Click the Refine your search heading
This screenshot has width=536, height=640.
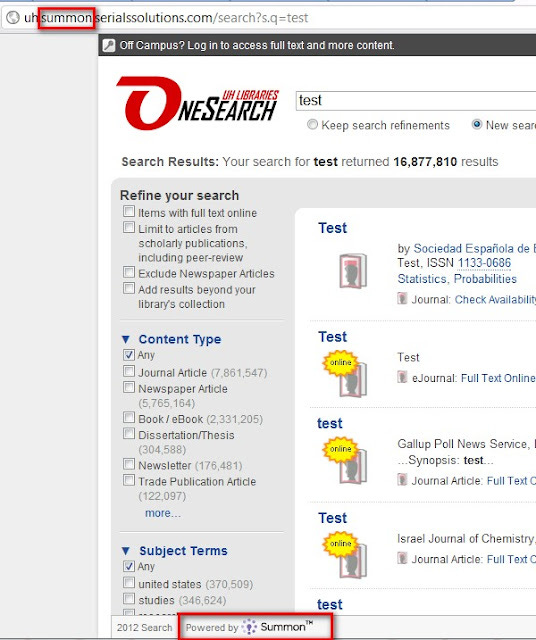[179, 196]
